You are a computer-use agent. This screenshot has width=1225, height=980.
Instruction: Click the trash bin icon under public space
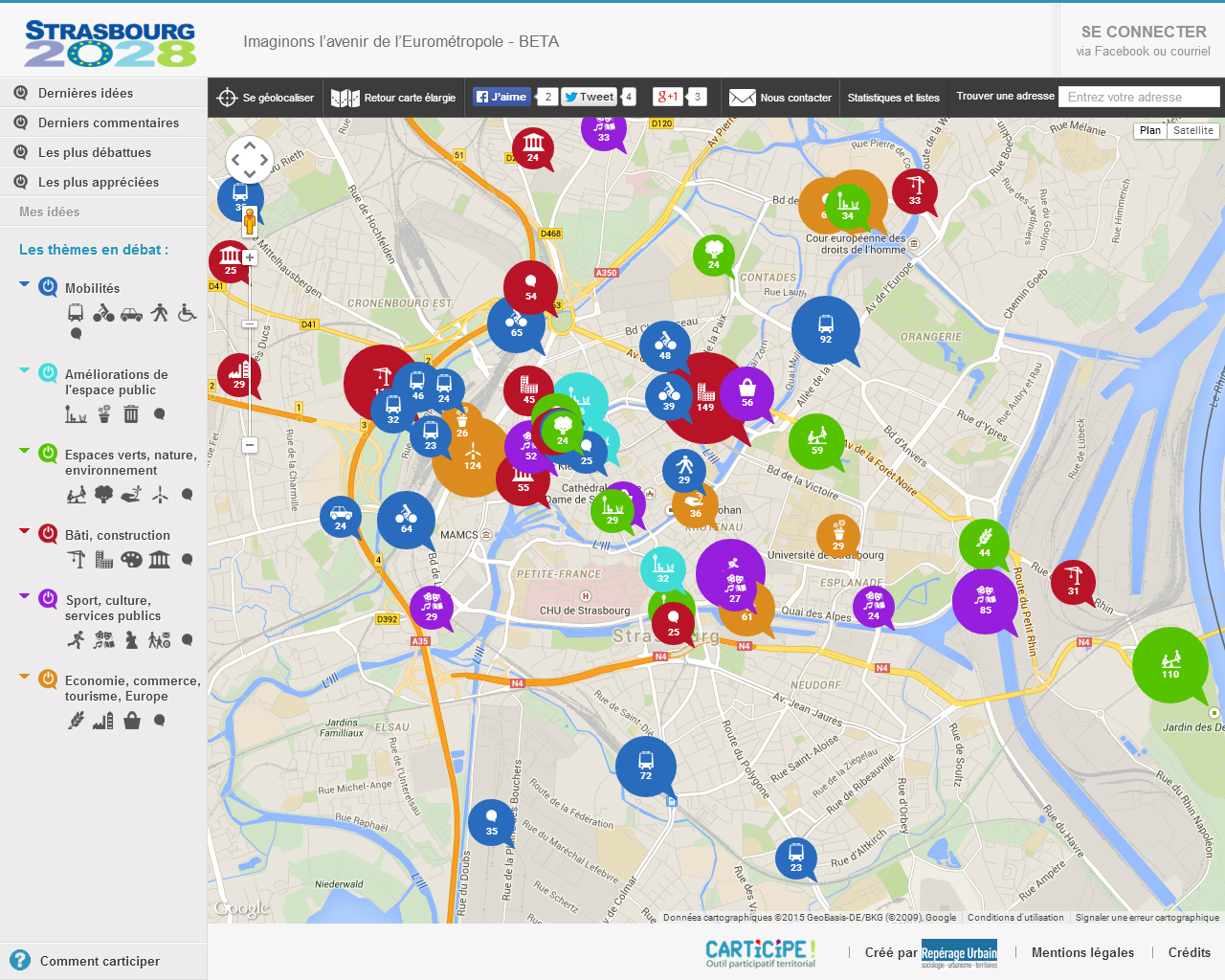tap(131, 414)
